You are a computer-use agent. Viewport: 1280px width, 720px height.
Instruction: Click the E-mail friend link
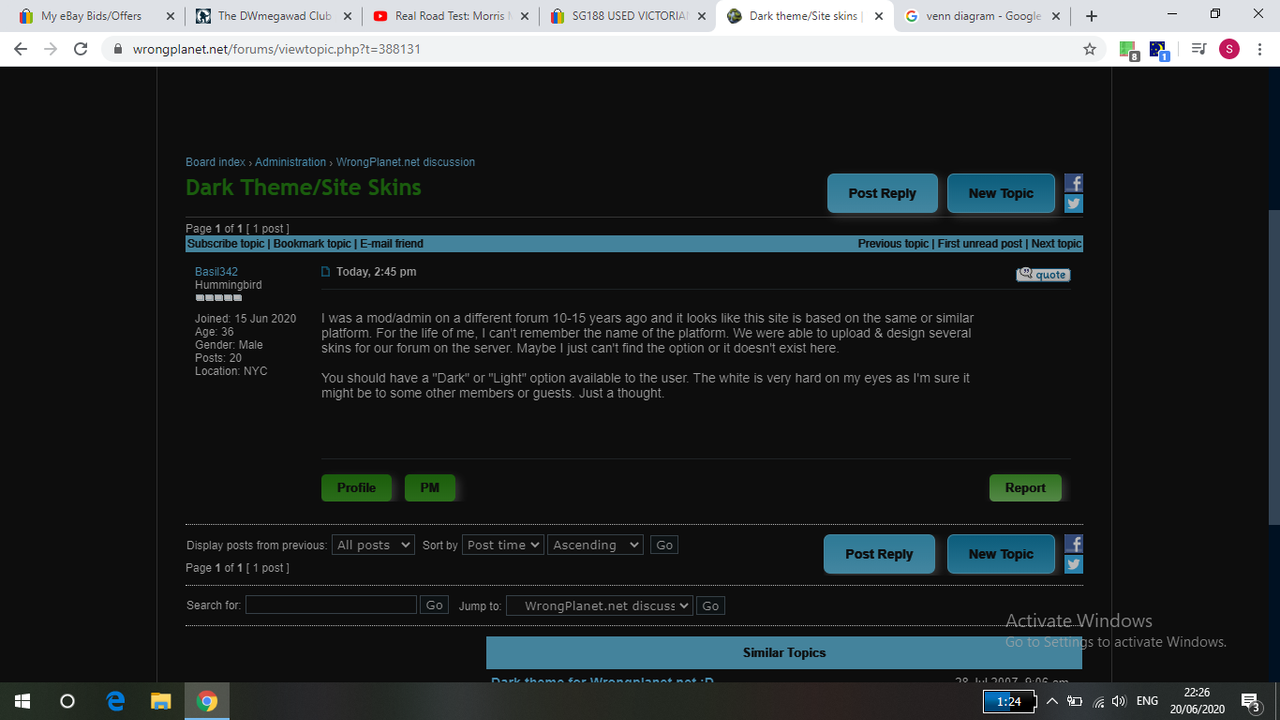392,244
